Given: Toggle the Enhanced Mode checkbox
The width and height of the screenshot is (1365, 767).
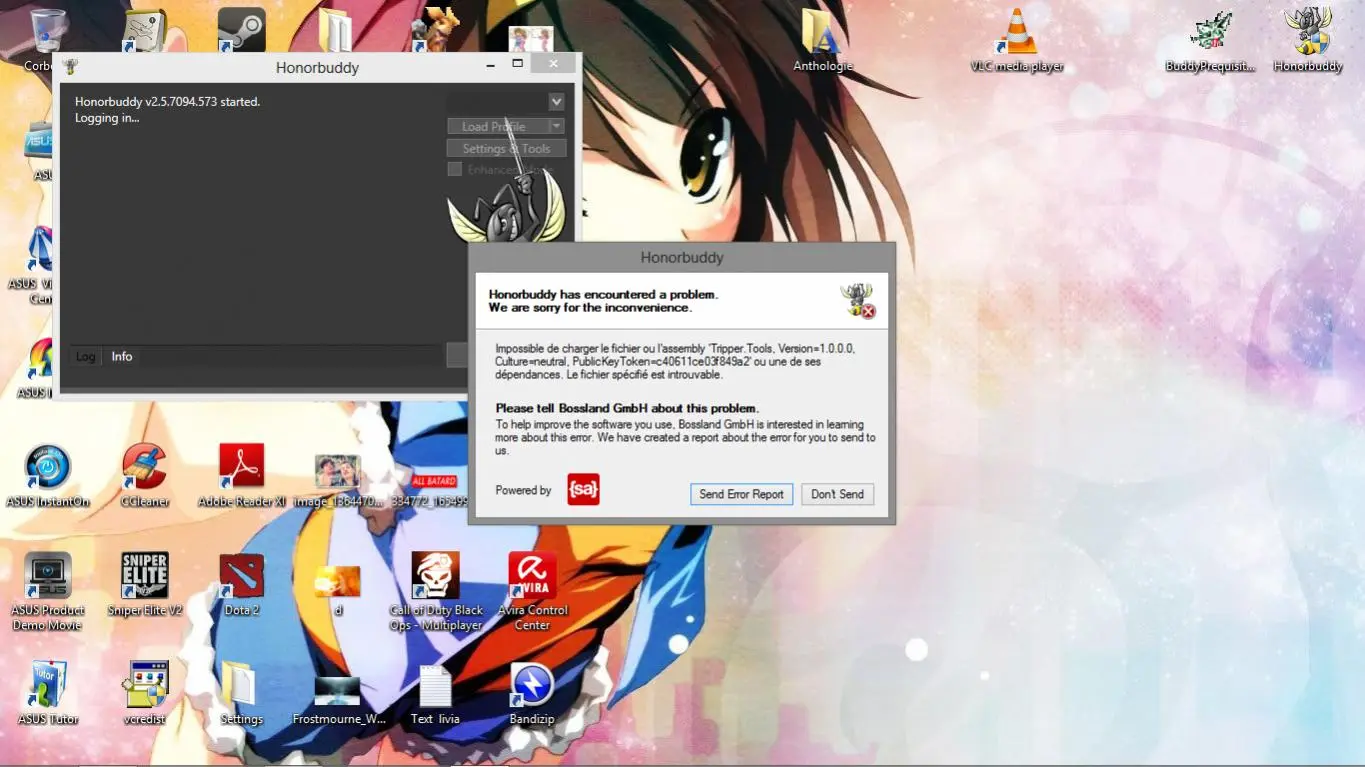Looking at the screenshot, I should click(455, 169).
